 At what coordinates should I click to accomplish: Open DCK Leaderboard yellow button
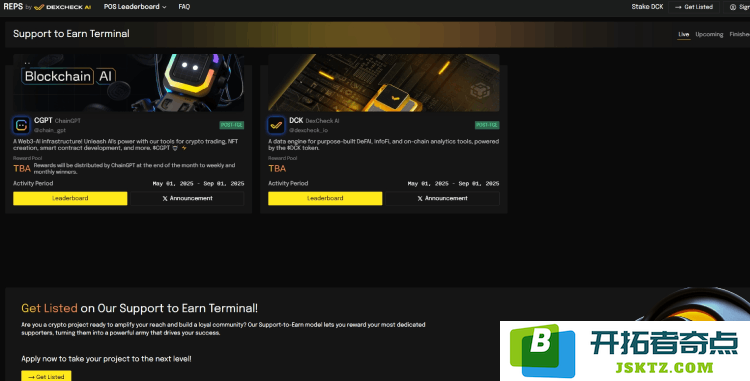(x=325, y=198)
